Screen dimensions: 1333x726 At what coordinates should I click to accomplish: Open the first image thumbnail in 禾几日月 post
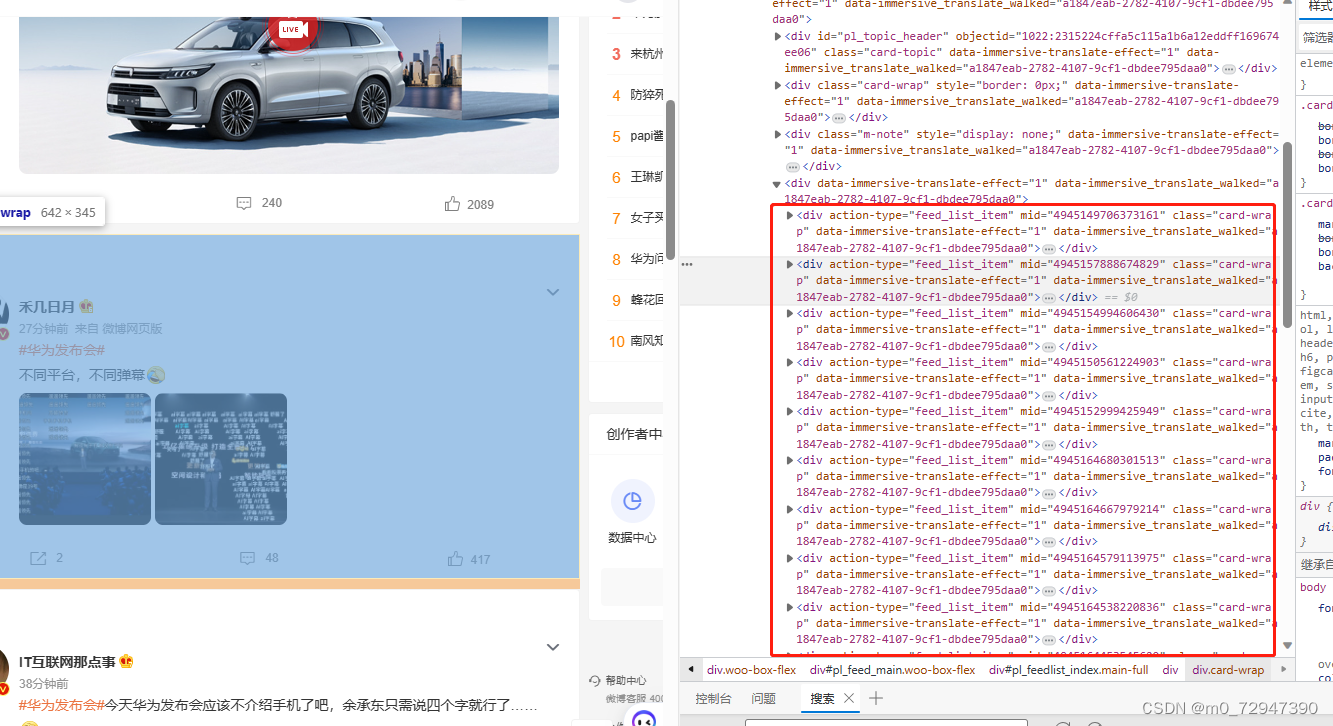click(85, 459)
